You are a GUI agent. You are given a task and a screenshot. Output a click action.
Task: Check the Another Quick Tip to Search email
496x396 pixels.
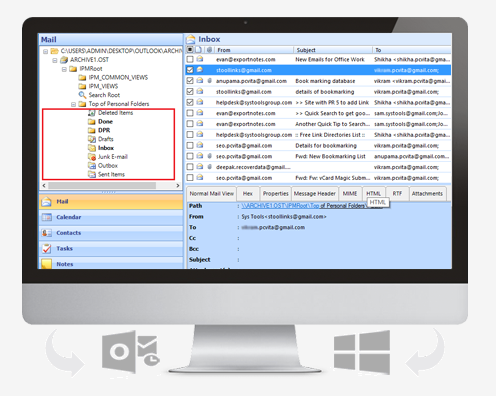(x=190, y=124)
